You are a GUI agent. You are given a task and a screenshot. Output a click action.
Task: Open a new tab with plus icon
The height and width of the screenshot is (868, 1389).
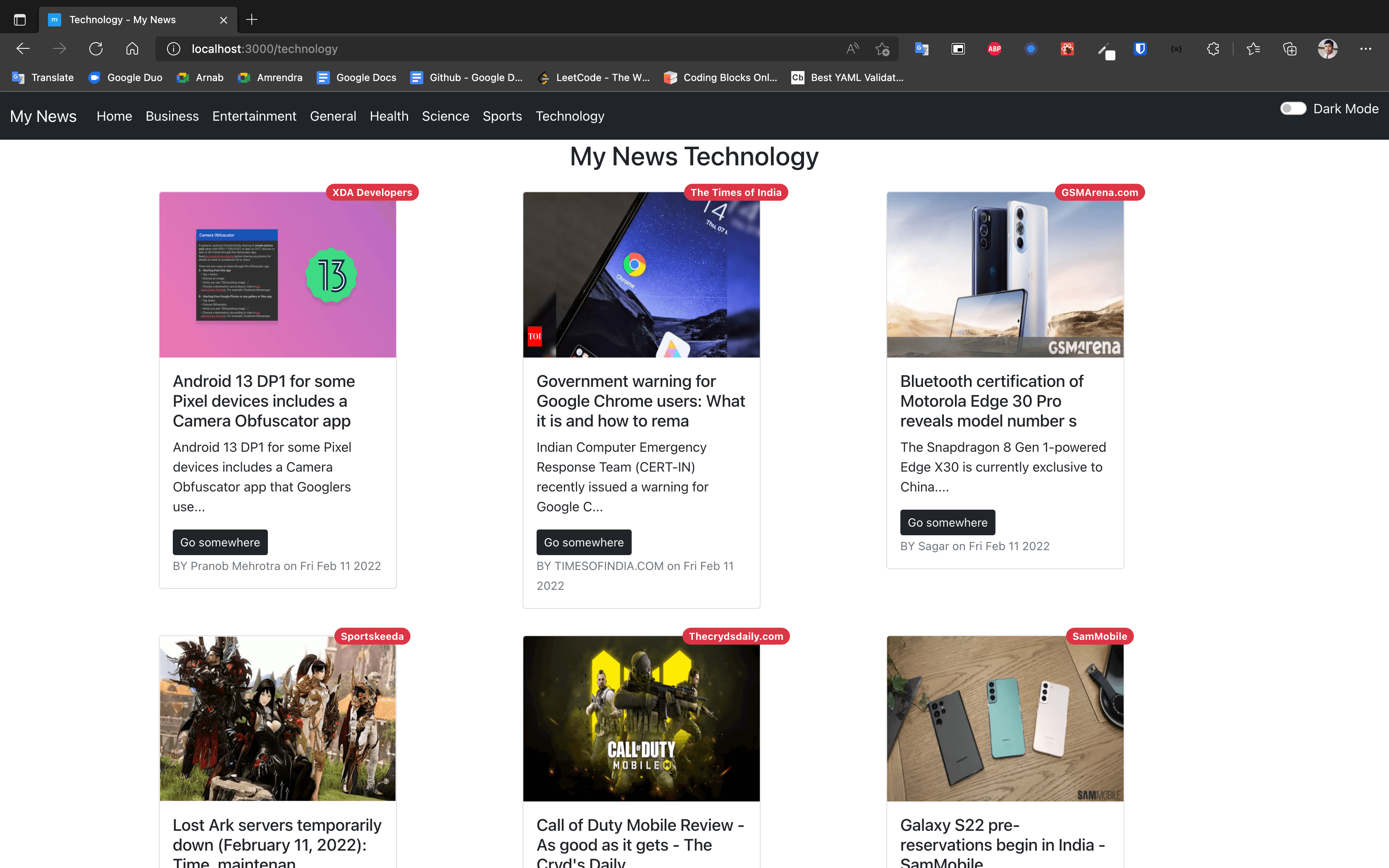click(251, 19)
